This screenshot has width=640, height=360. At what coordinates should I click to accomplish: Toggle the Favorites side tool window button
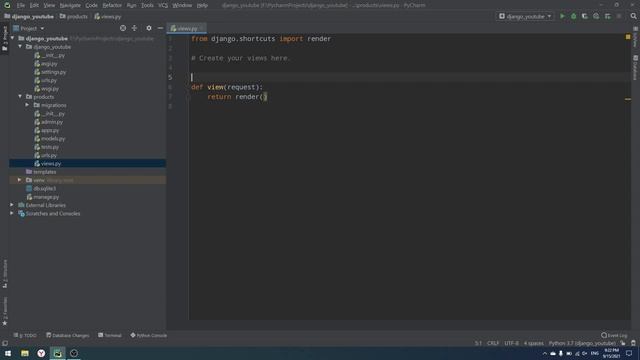pos(4,311)
